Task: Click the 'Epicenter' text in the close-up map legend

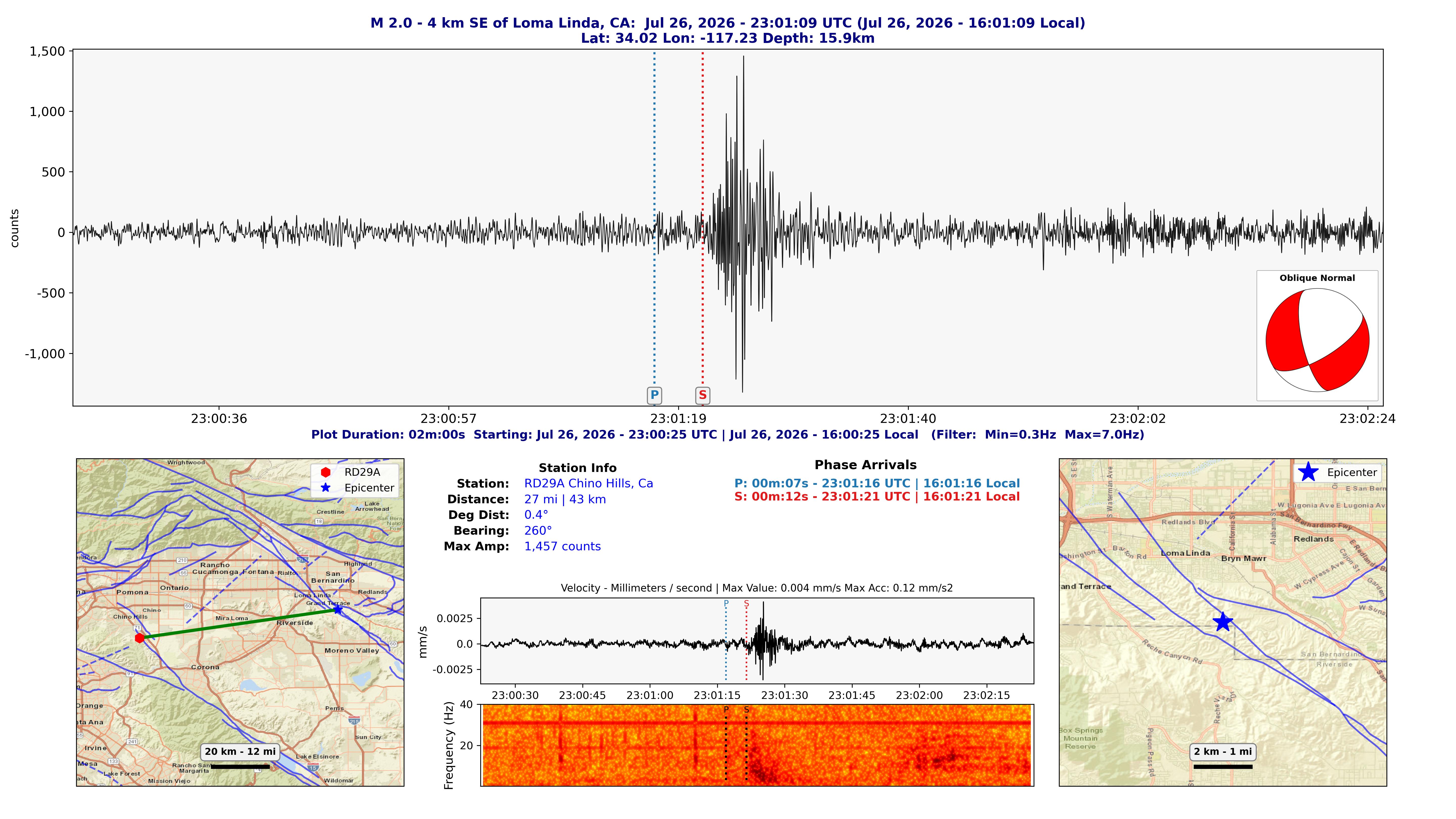Action: [1352, 472]
